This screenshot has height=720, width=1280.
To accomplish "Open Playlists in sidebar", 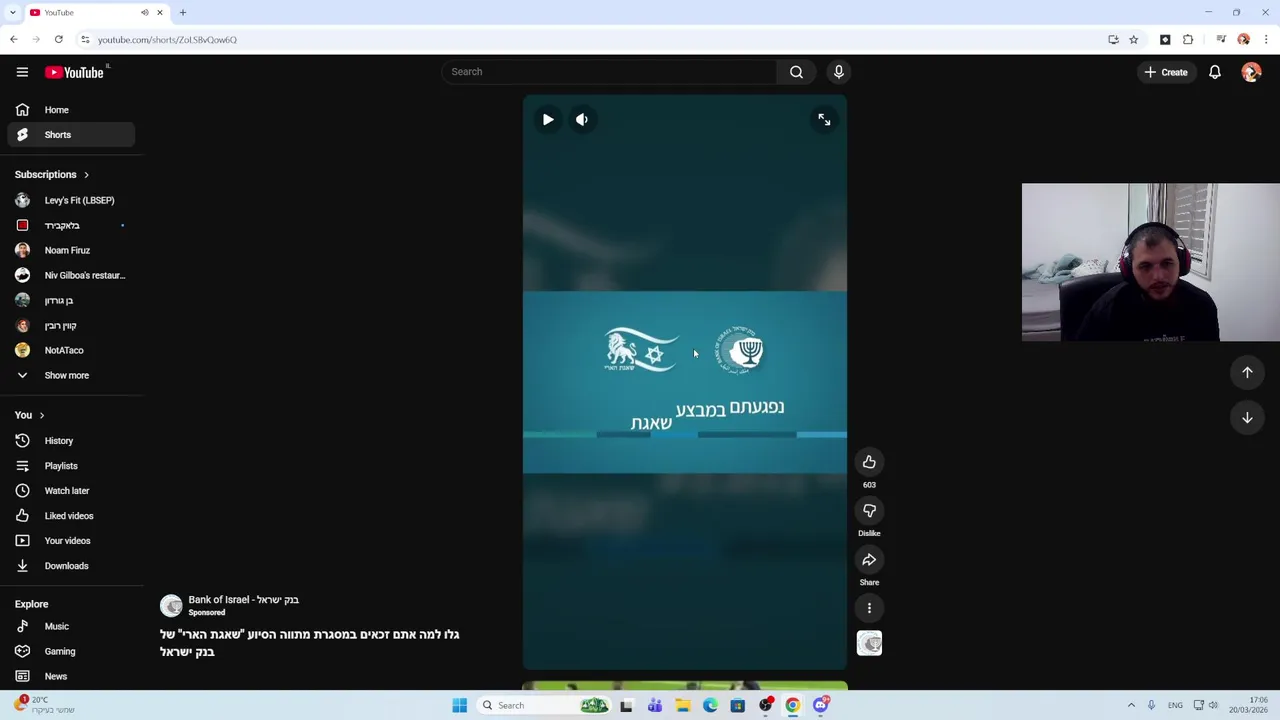I will (70, 466).
